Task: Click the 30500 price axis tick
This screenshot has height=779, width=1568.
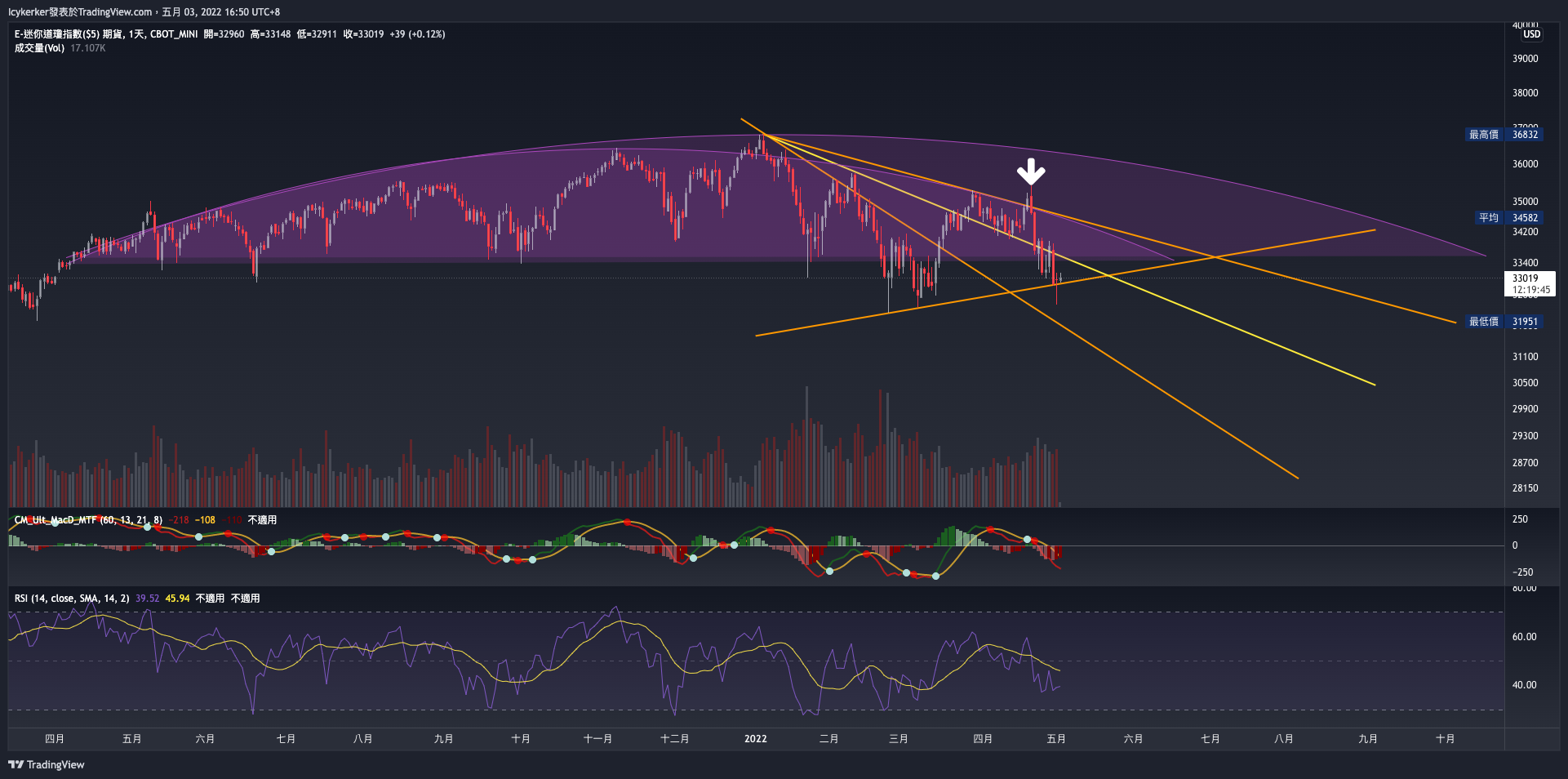Action: [x=1525, y=383]
